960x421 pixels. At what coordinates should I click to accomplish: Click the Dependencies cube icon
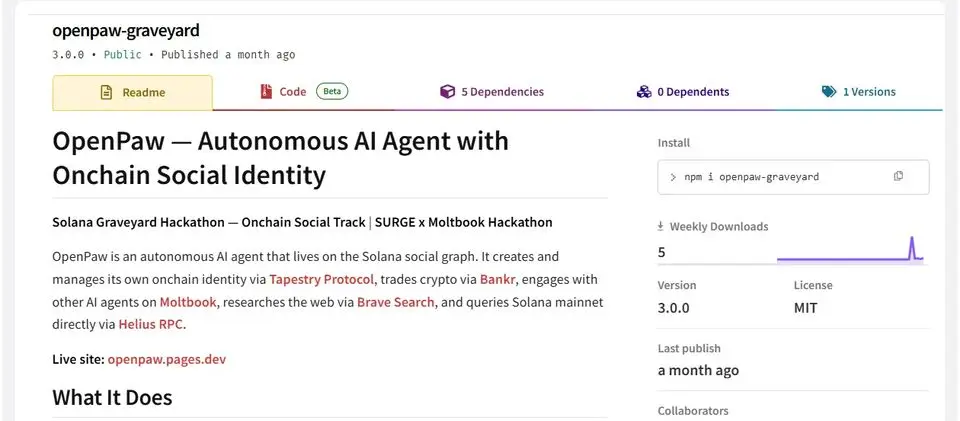point(448,92)
